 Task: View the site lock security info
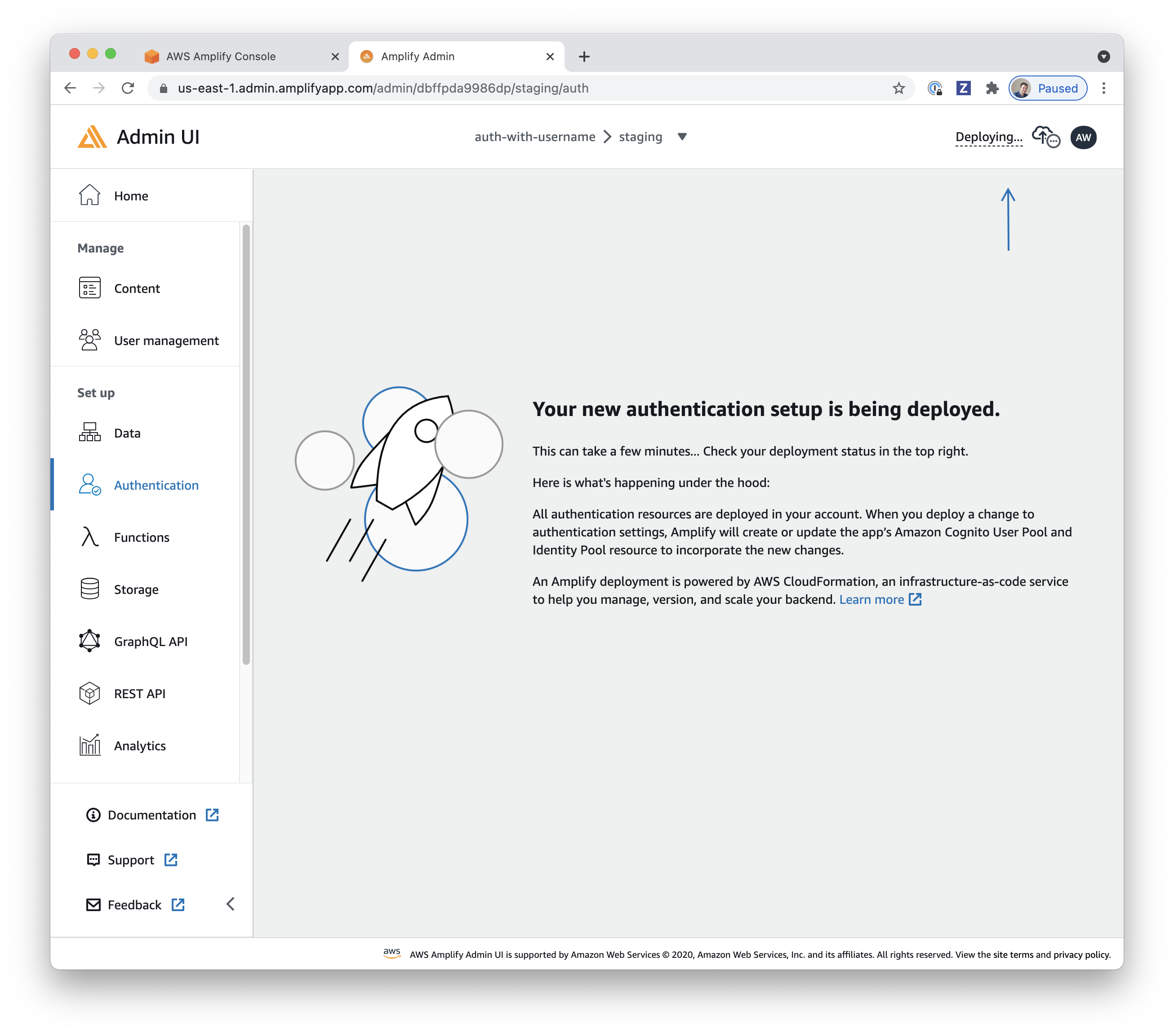163,88
